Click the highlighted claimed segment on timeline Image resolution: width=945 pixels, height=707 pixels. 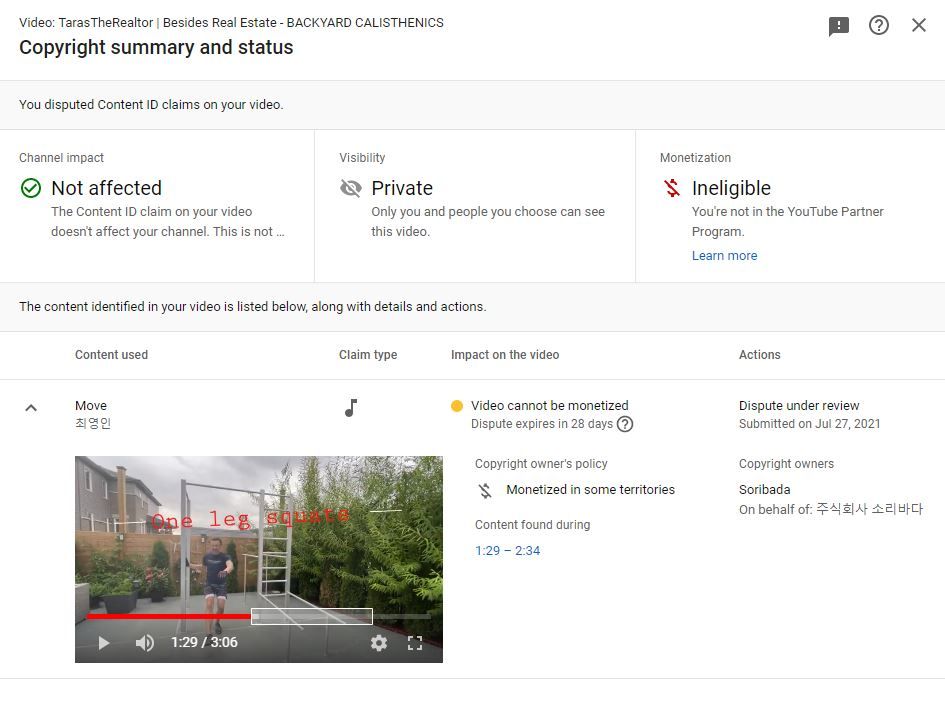click(312, 616)
